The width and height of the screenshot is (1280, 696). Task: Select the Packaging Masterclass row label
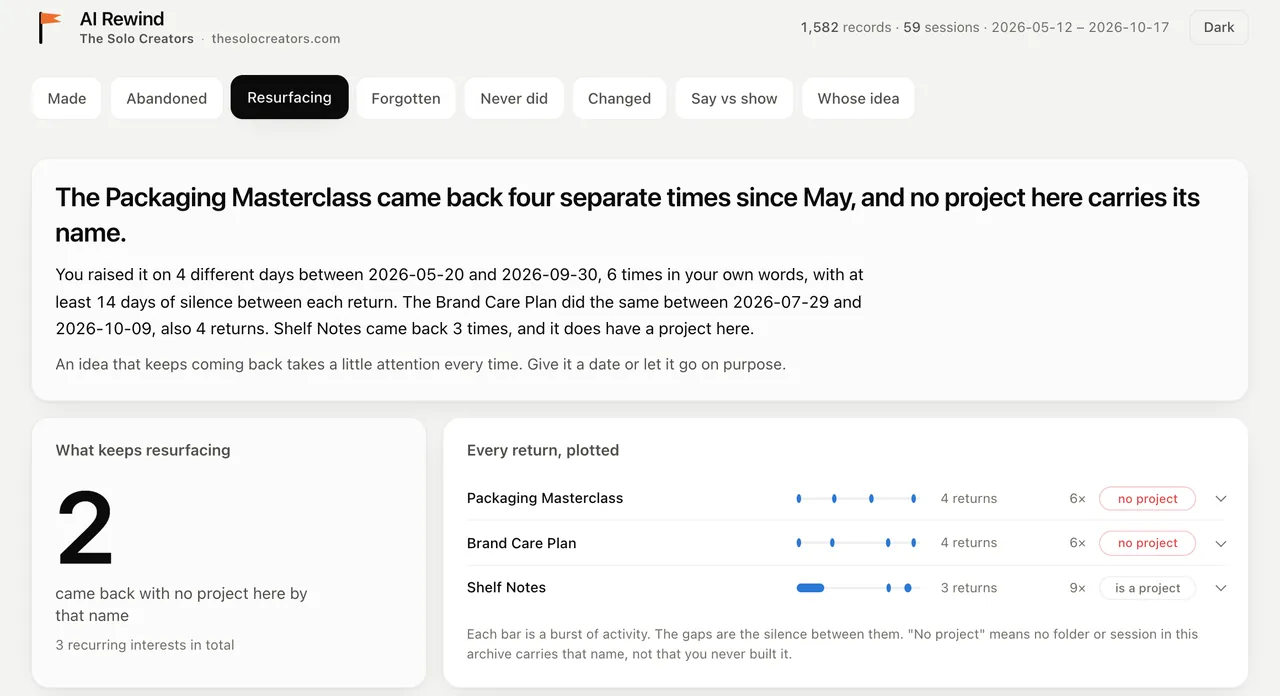tap(545, 498)
